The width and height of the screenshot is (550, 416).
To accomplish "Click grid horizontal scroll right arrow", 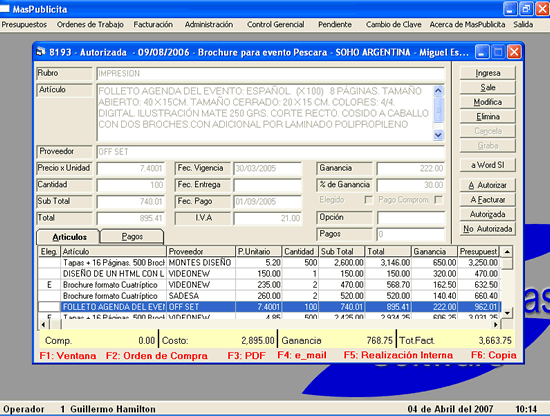I will 496,324.
